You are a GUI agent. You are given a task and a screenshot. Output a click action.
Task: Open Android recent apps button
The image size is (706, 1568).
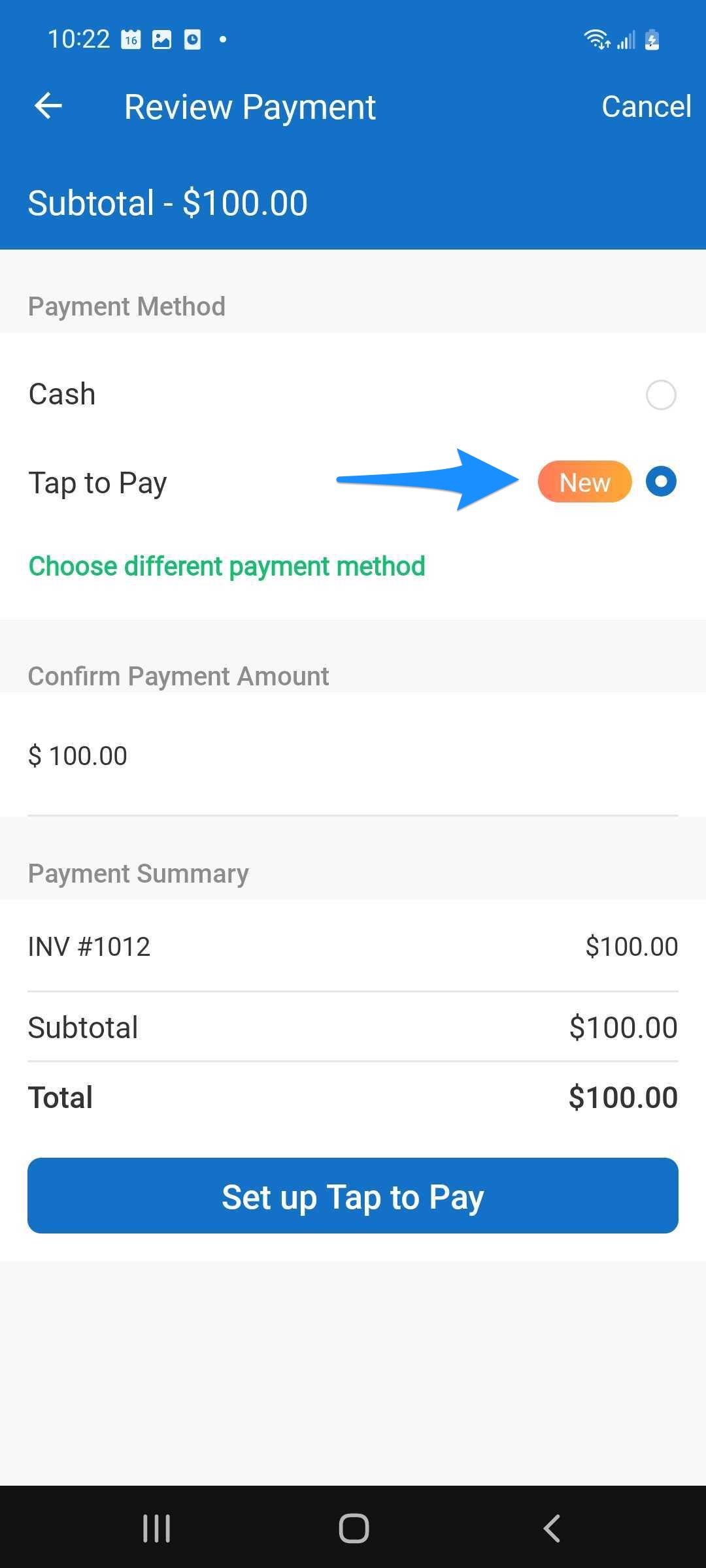157,1528
